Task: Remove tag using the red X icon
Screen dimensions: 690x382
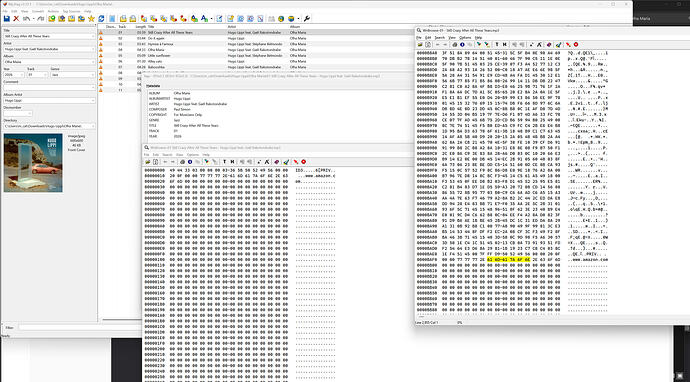Action: point(16,18)
